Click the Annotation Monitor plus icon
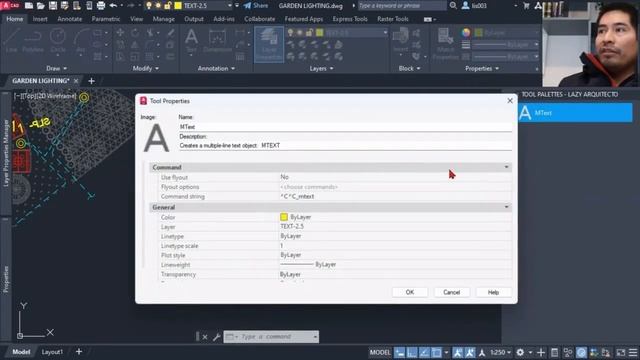The image size is (640, 360). [x=541, y=352]
